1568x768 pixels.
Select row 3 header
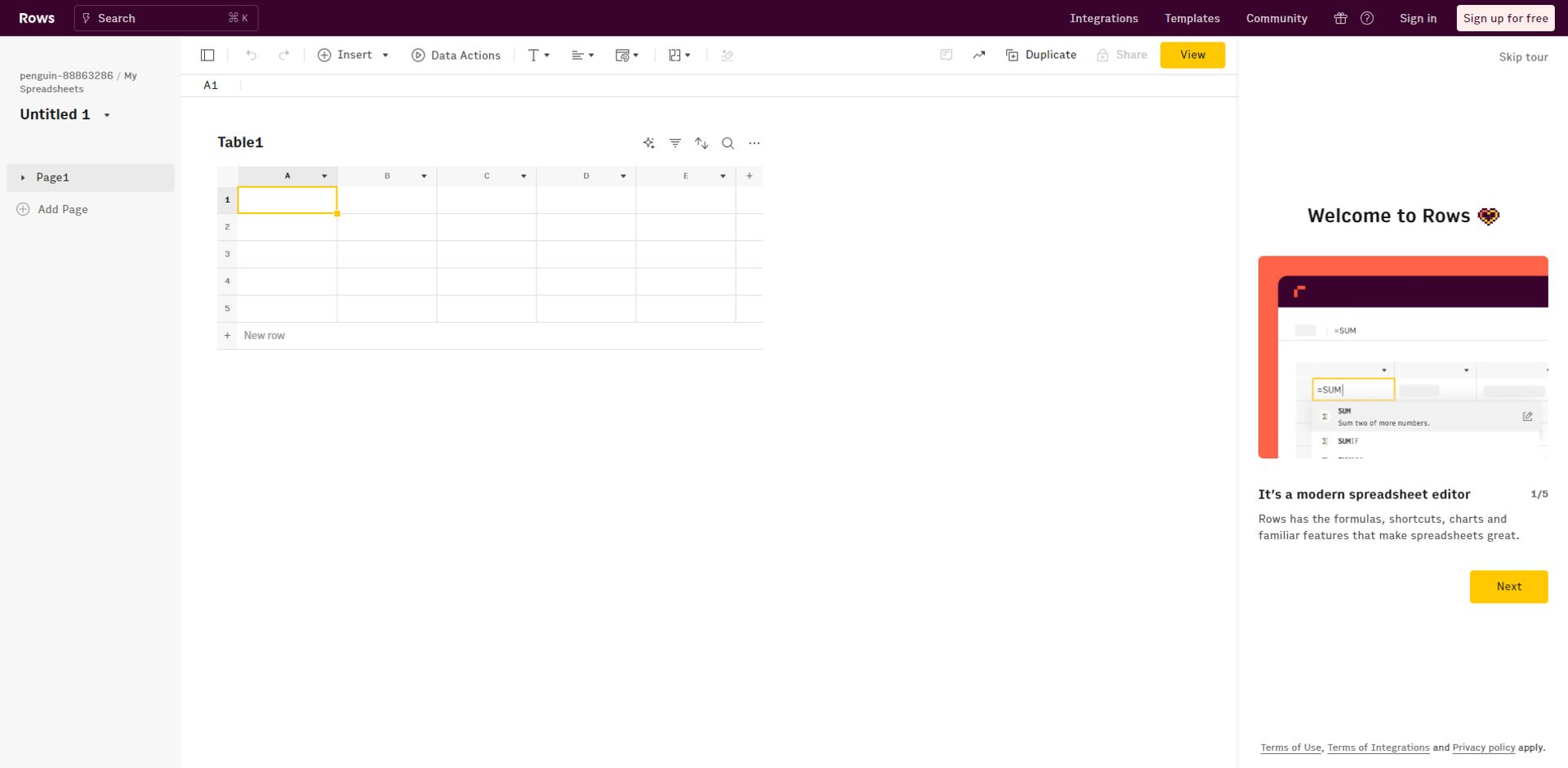pos(227,254)
